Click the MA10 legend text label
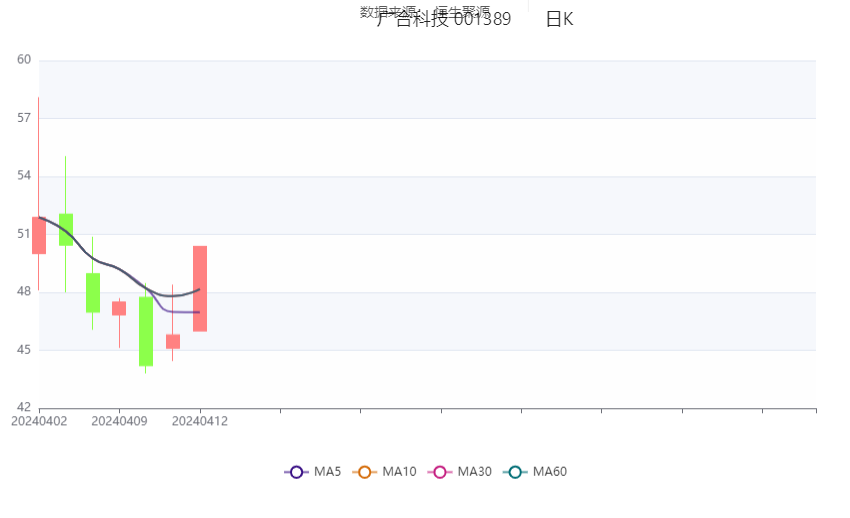 399,472
